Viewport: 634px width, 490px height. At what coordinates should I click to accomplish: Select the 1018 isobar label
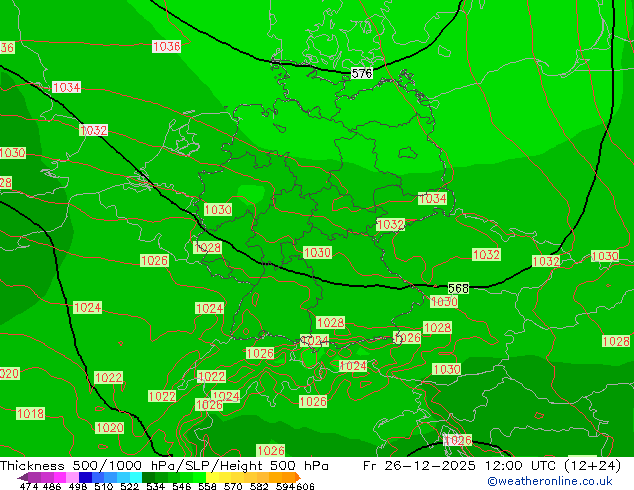(x=30, y=413)
